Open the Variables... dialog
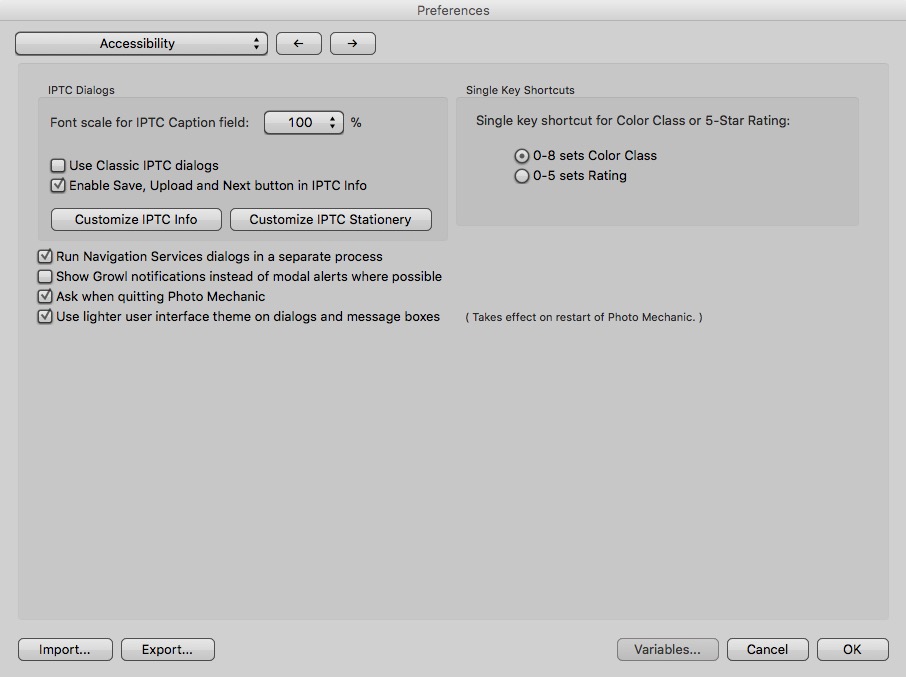 pos(667,650)
